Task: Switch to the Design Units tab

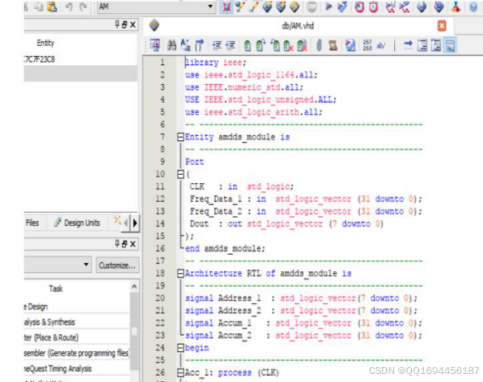Action: coord(77,223)
